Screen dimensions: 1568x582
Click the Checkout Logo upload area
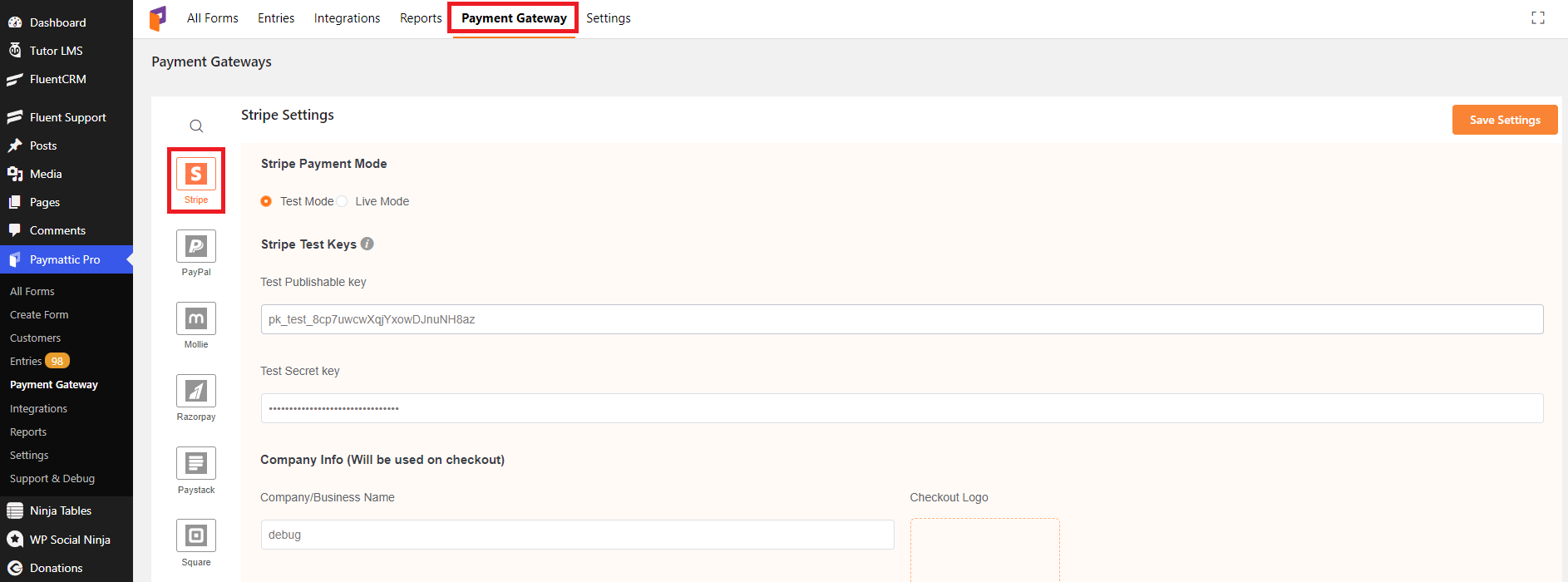(984, 550)
